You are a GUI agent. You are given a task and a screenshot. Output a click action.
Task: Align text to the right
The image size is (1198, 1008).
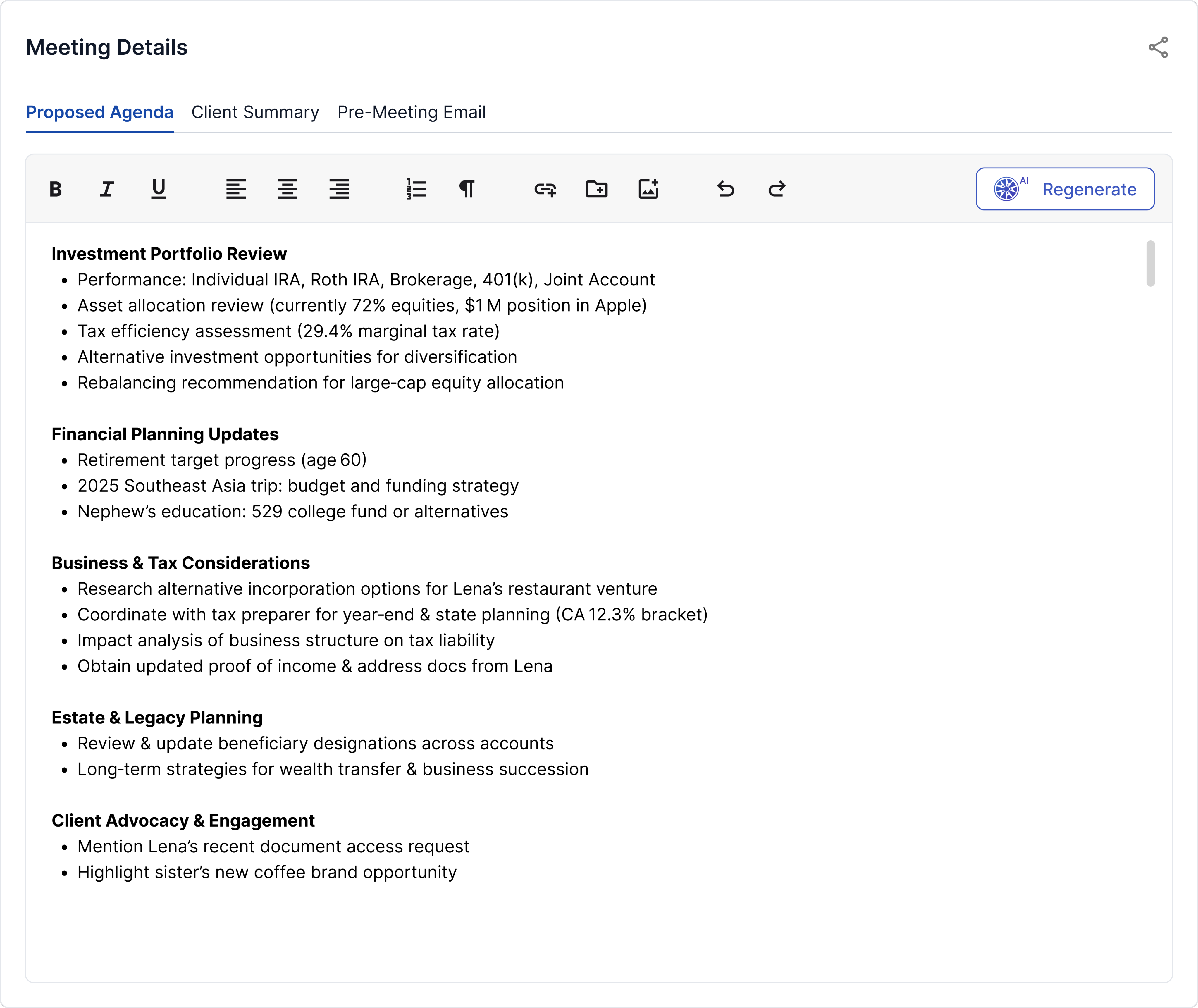point(339,189)
